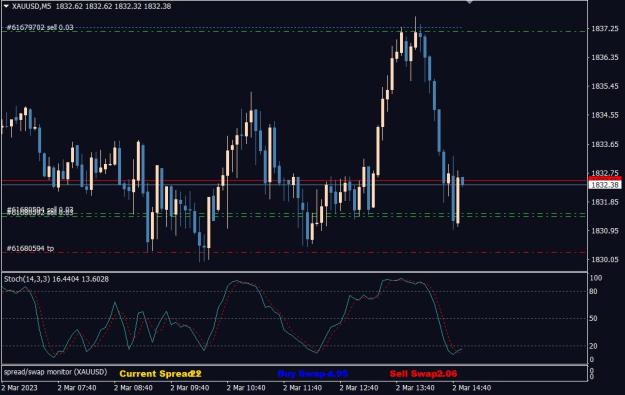Select the #61679702 sell 0.03 order label
The height and width of the screenshot is (395, 625).
point(40,28)
